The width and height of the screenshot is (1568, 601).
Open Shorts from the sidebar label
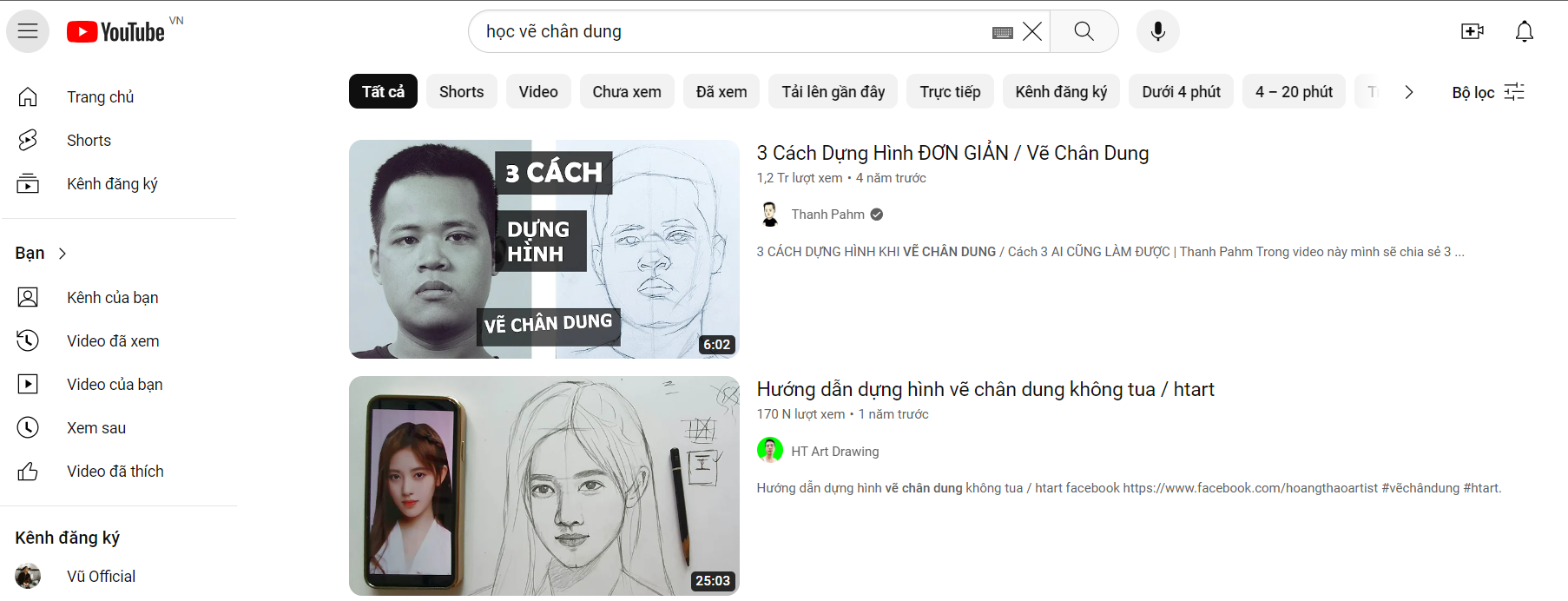click(x=89, y=140)
